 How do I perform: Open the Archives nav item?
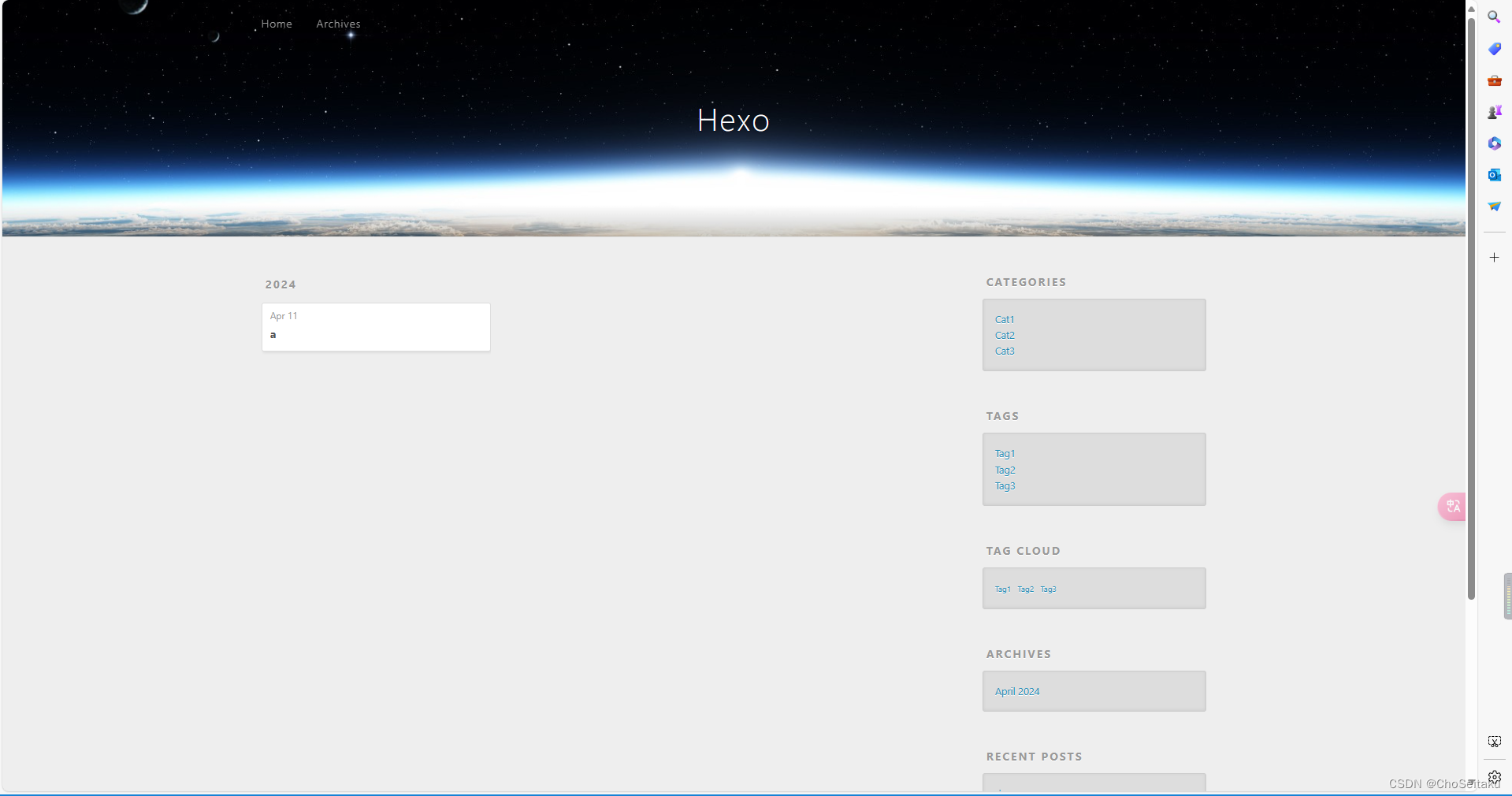click(338, 24)
